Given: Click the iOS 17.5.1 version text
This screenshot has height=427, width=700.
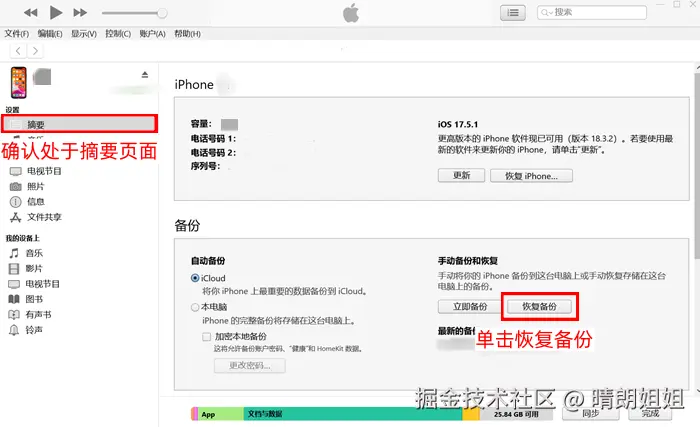Looking at the screenshot, I should click(x=458, y=125).
